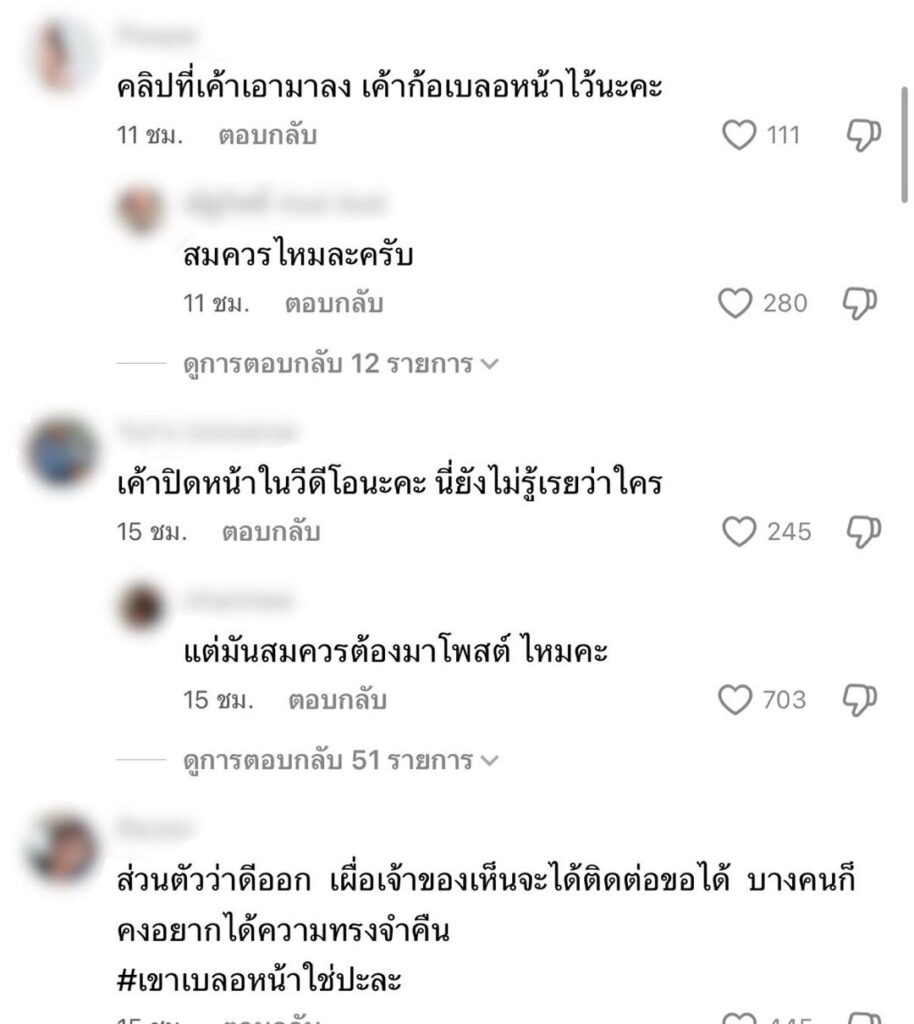Click ตอบกลับ under สมควรไหมละครับ reply
This screenshot has width=914, height=1024.
pyautogui.click(x=334, y=304)
